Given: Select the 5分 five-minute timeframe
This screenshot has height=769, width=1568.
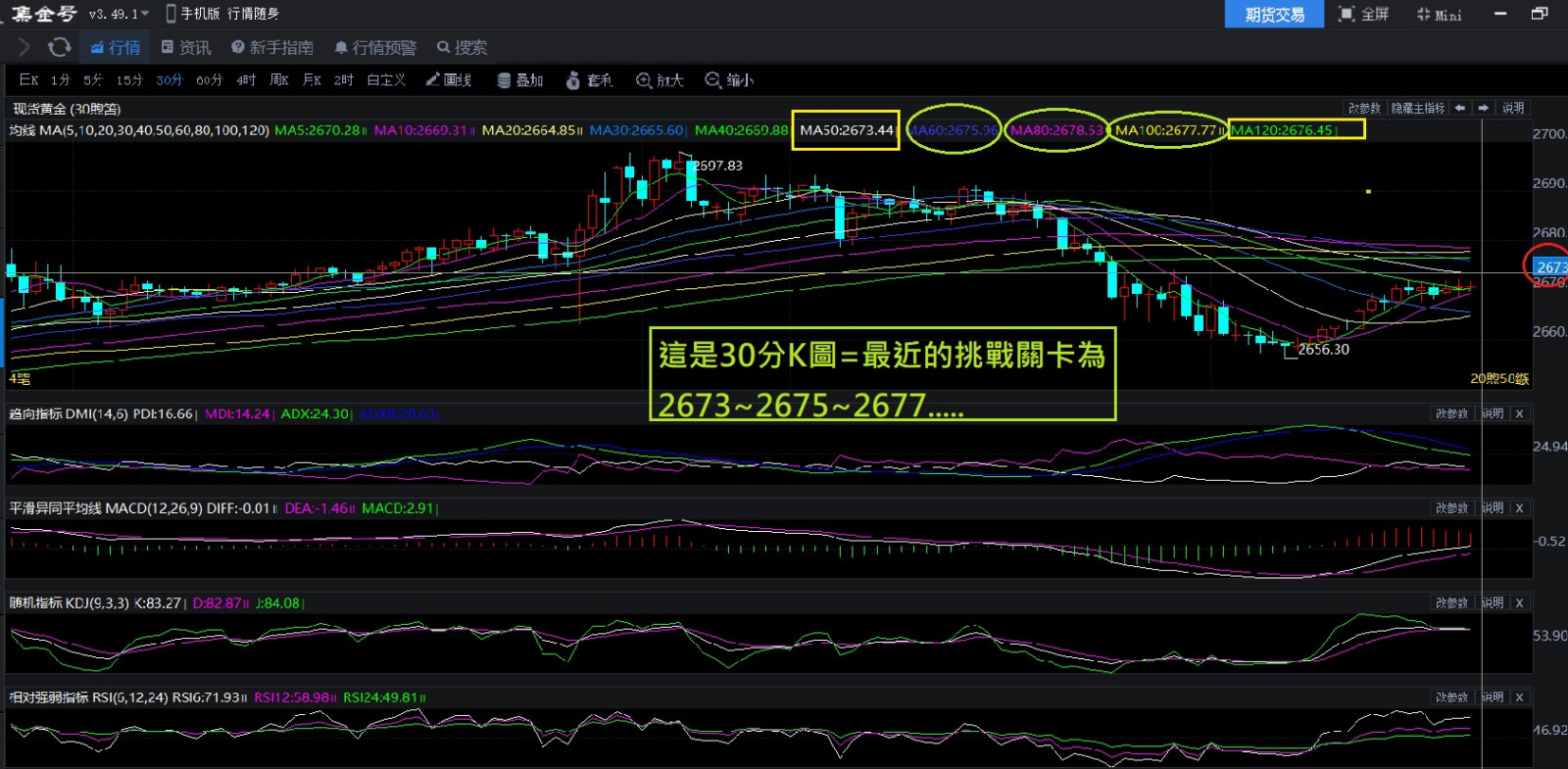Looking at the screenshot, I should click(x=93, y=80).
